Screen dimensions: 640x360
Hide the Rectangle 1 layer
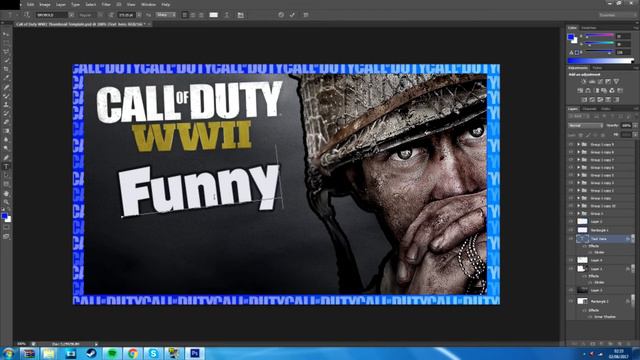coord(571,230)
